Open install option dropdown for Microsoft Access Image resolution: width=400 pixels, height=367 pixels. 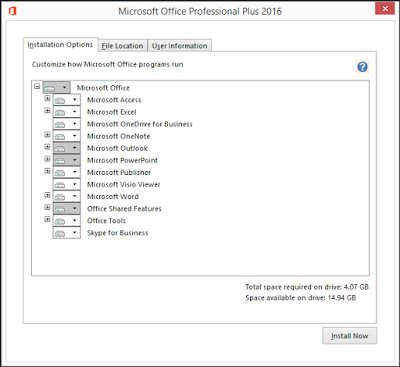coord(67,100)
